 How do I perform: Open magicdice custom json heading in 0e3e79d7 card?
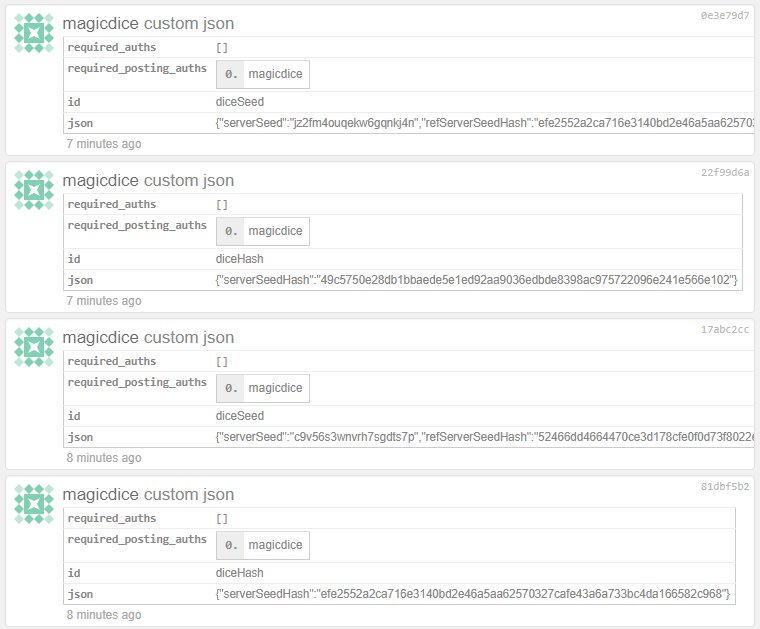148,23
